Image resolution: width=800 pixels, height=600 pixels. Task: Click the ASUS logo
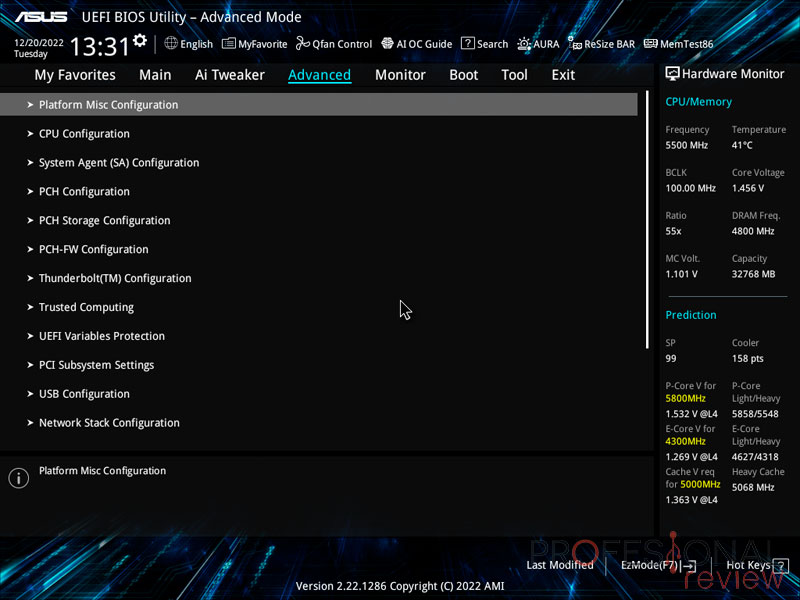point(41,17)
